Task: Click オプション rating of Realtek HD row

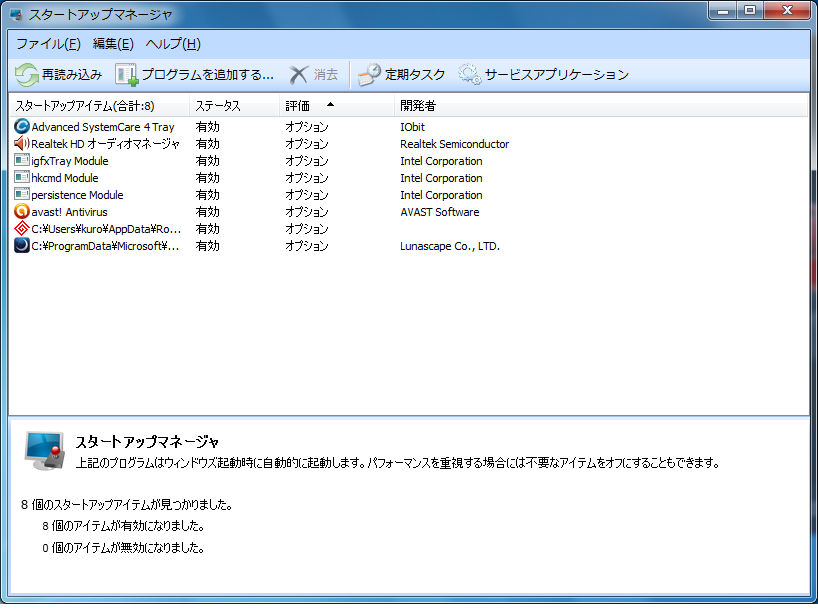Action: (307, 144)
